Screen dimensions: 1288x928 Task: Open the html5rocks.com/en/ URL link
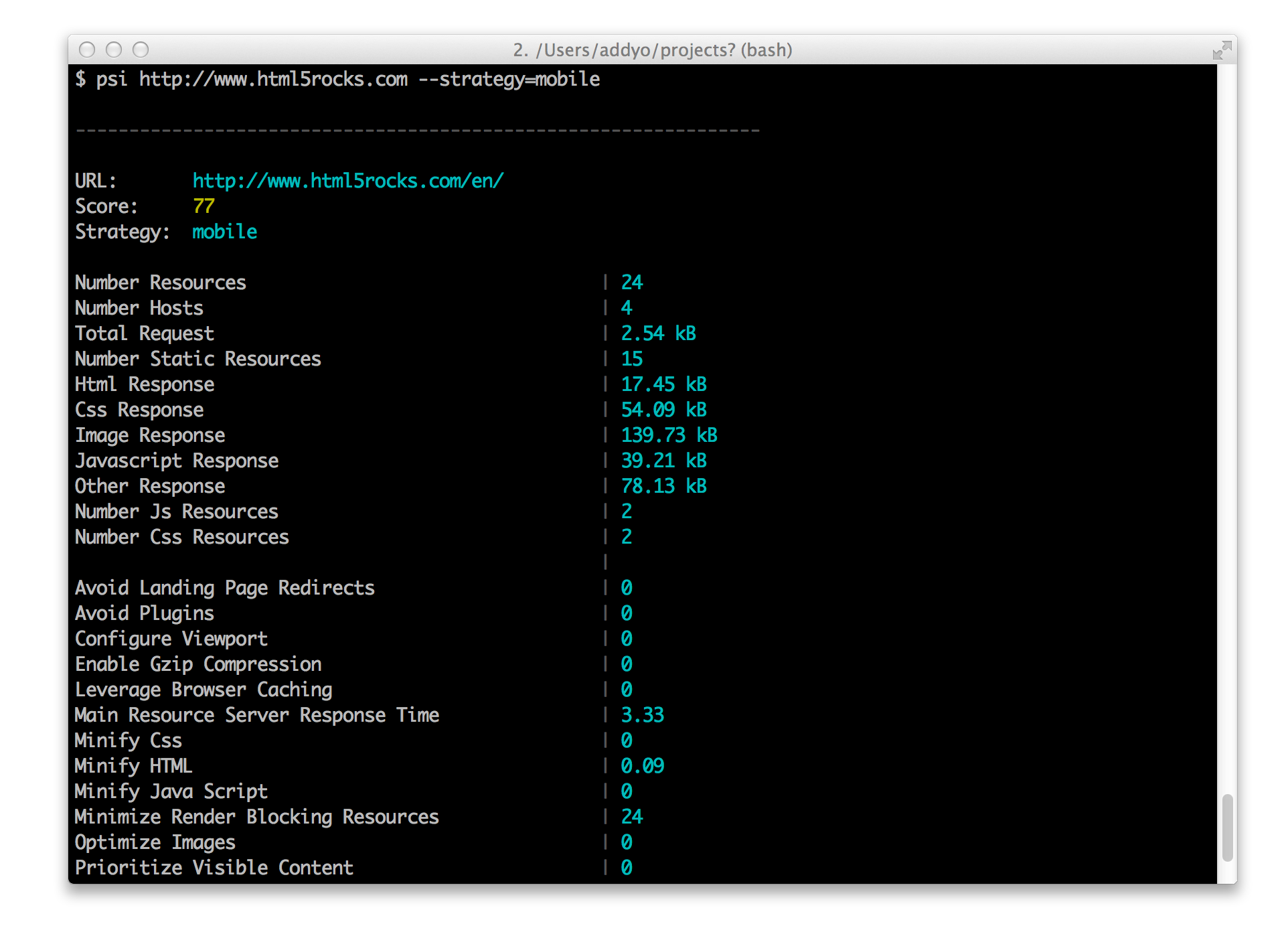click(347, 181)
